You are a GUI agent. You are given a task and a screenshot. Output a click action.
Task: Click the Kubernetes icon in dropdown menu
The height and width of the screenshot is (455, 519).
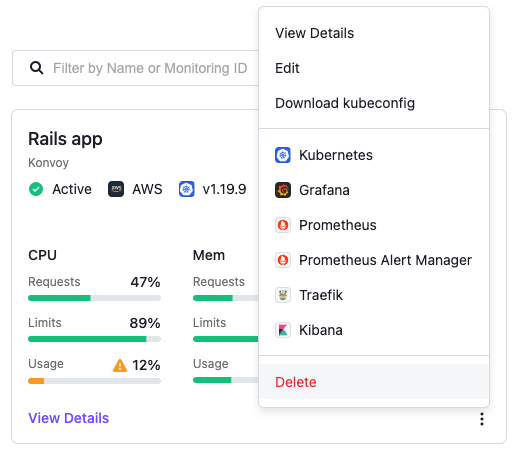pyautogui.click(x=283, y=155)
